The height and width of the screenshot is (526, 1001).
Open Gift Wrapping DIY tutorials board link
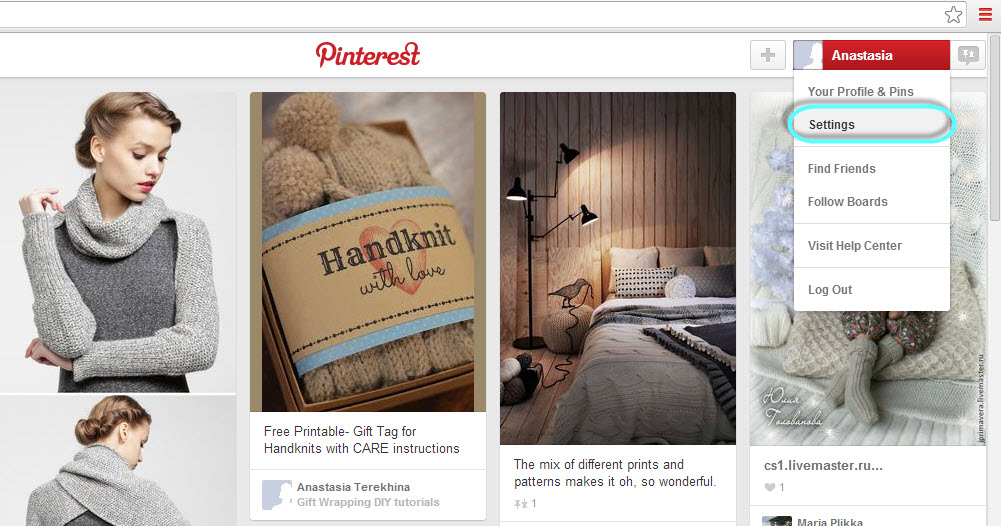368,502
